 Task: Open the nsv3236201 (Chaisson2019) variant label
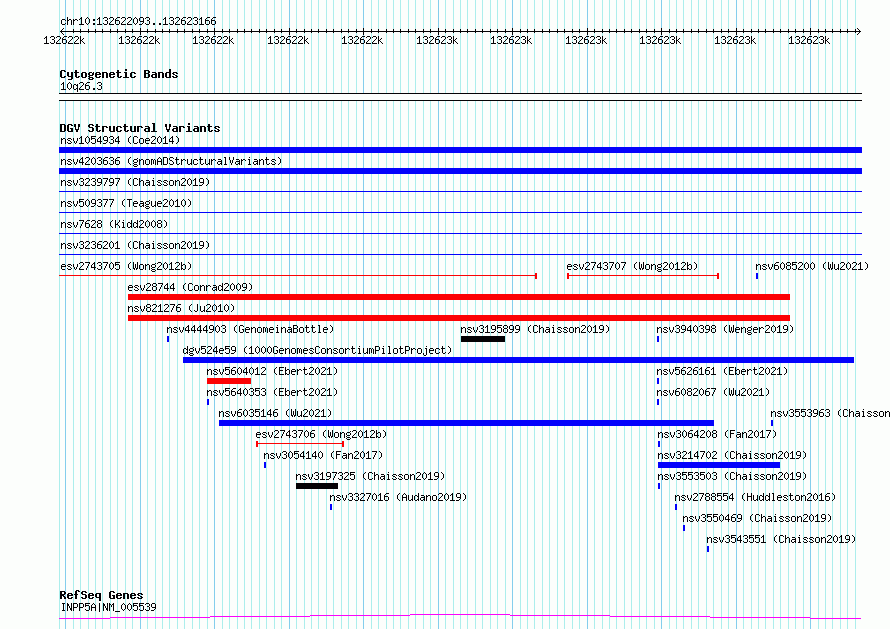[135, 245]
